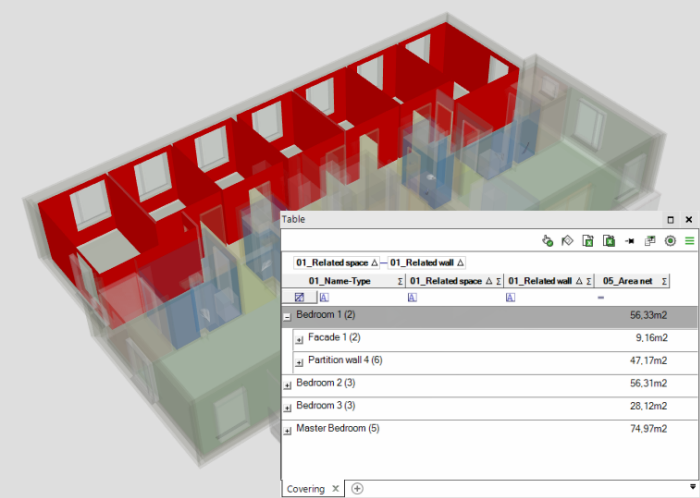Open the tab list dropdown arrow at bottom right
Viewport: 700px width, 498px height.
693,486
